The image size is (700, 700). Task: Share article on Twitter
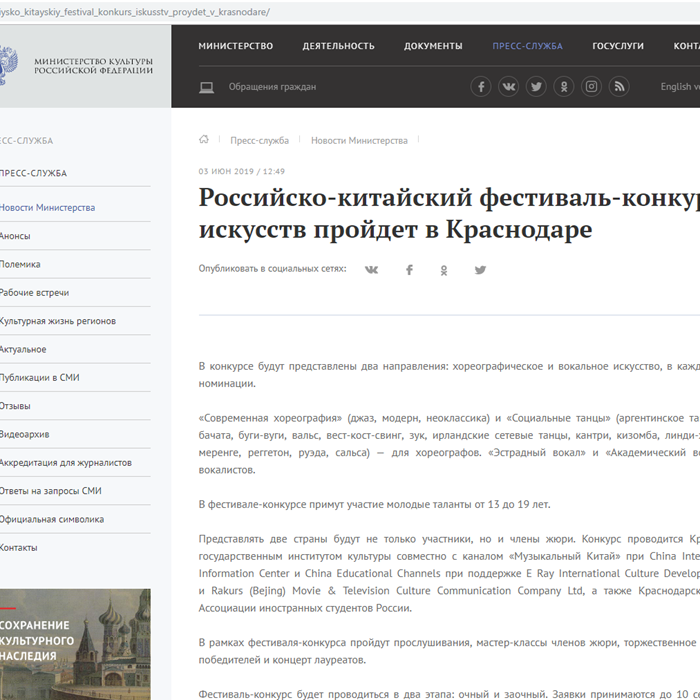[480, 270]
